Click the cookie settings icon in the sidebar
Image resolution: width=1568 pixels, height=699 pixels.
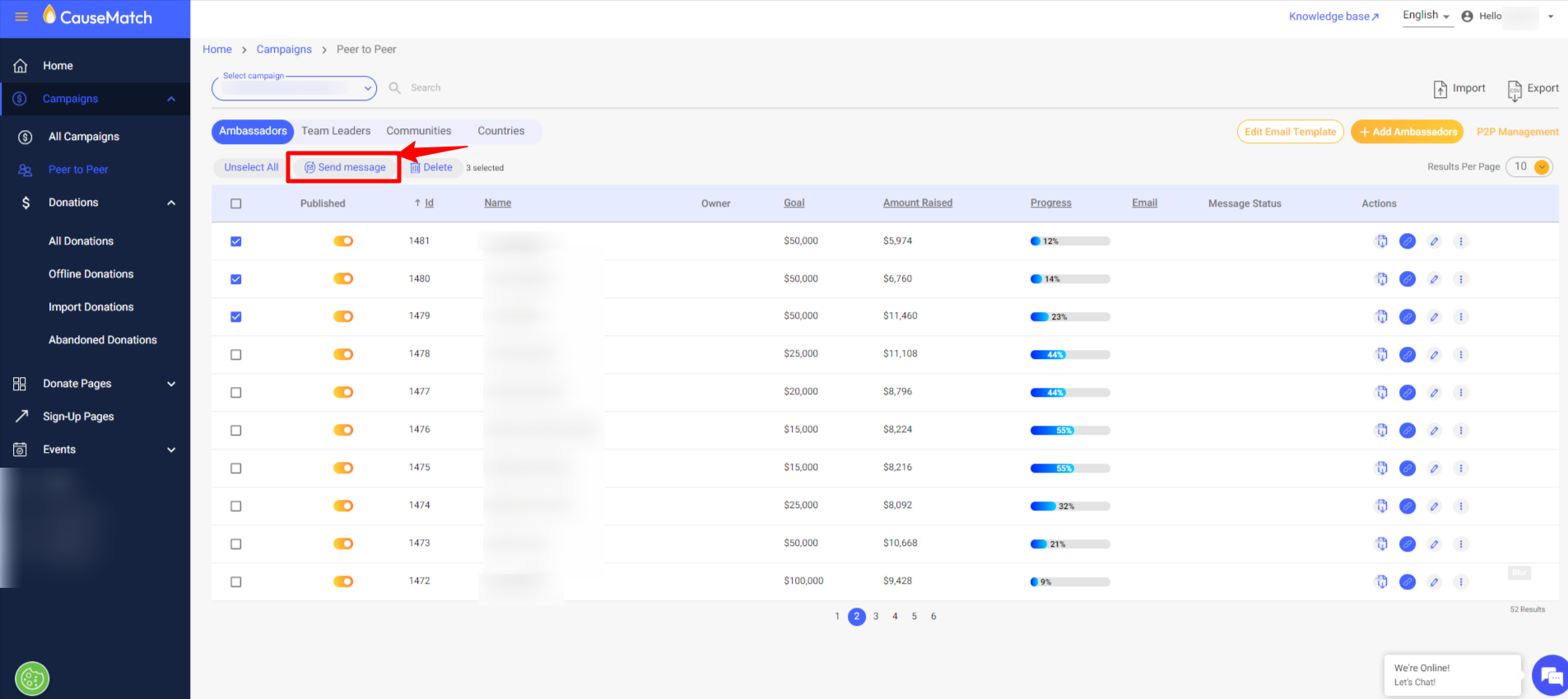tap(32, 679)
